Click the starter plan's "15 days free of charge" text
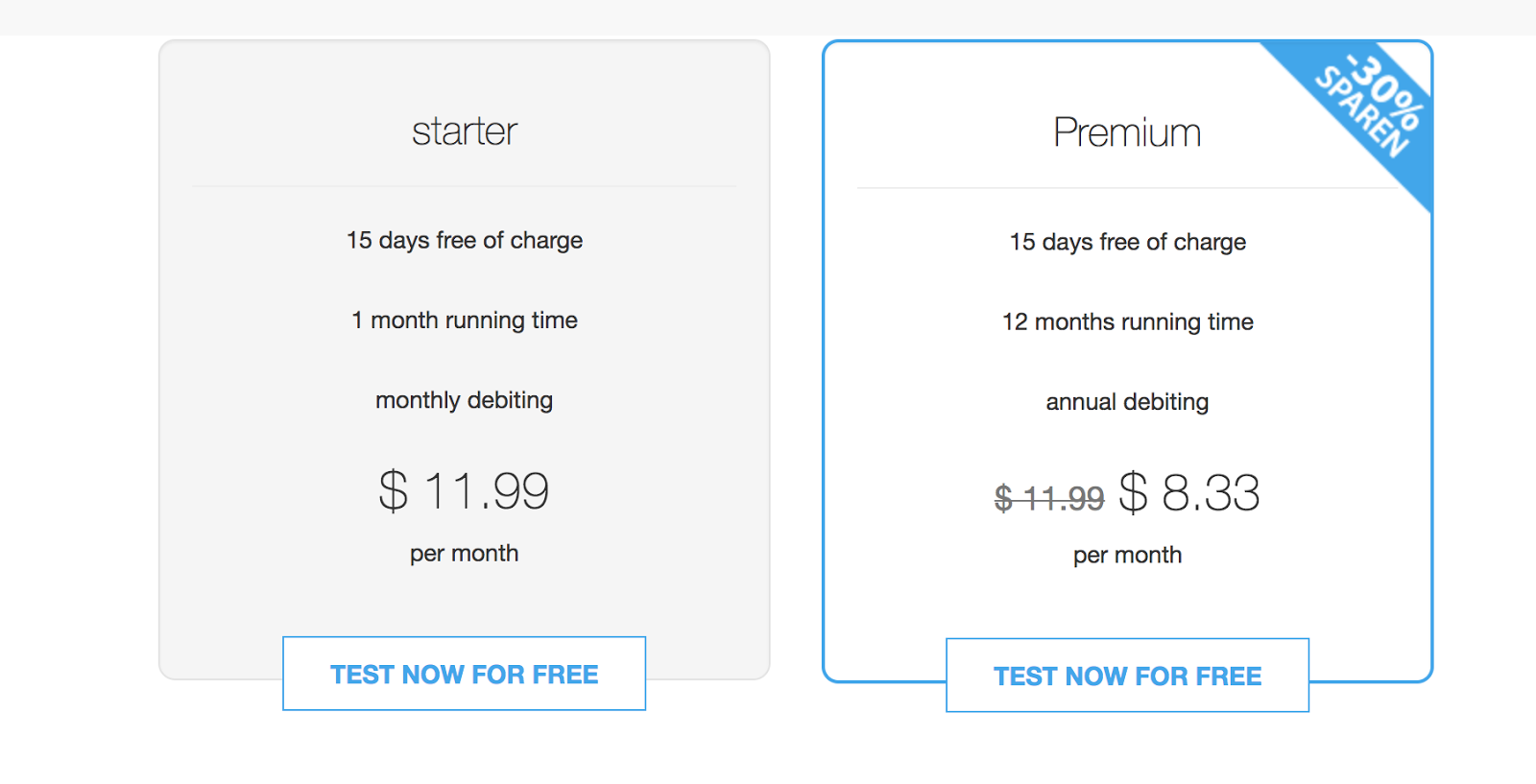 (x=465, y=240)
